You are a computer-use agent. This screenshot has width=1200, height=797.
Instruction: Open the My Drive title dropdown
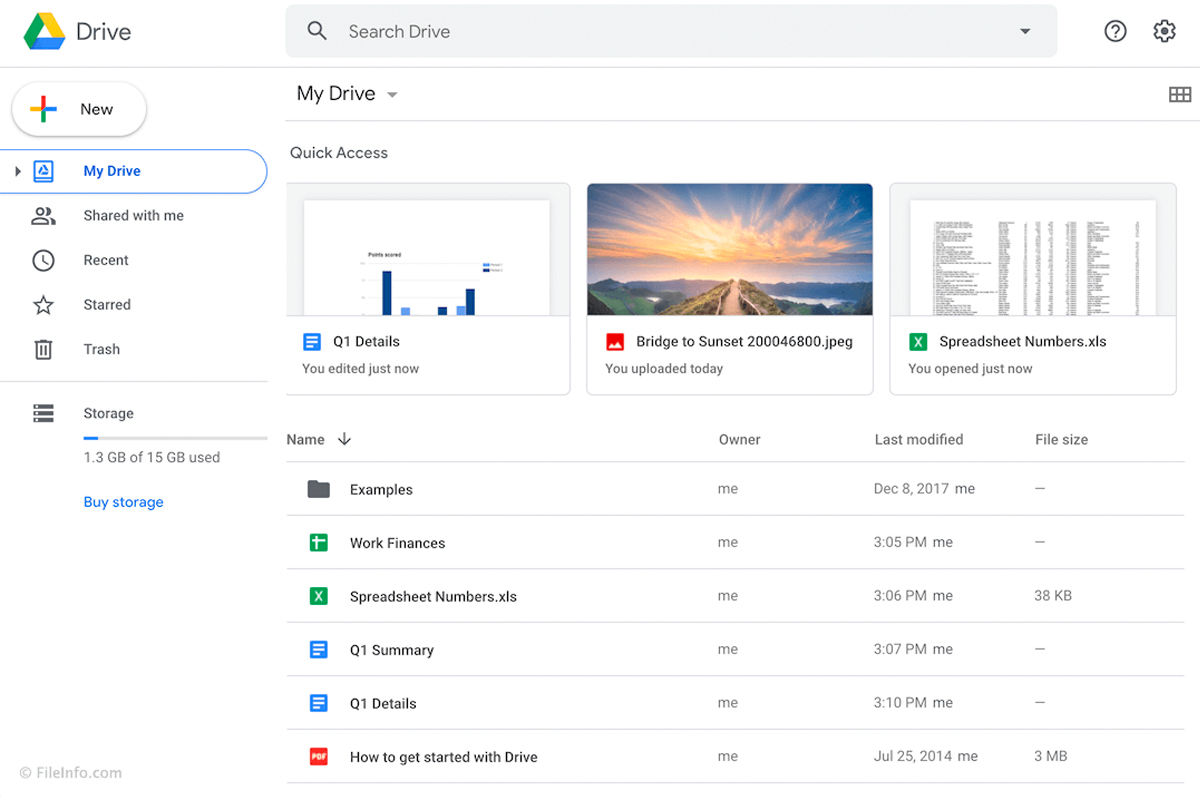[x=392, y=95]
